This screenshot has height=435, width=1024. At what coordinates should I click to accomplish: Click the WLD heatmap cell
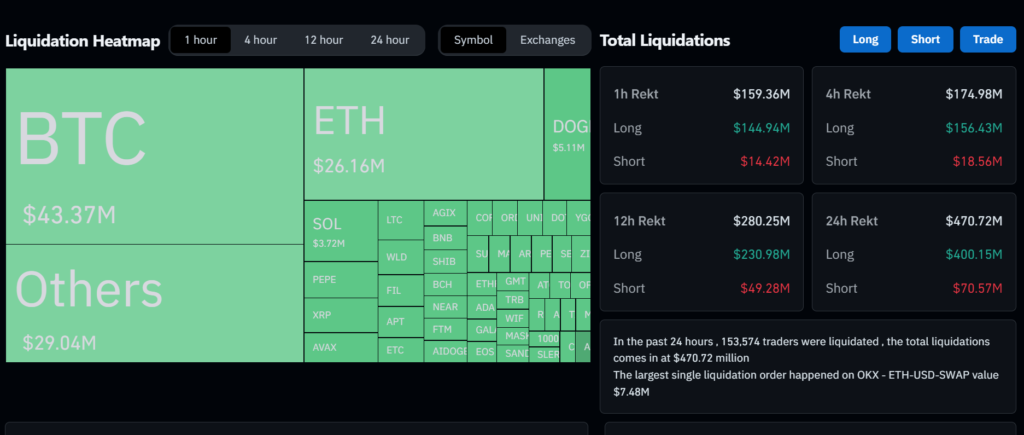400,257
